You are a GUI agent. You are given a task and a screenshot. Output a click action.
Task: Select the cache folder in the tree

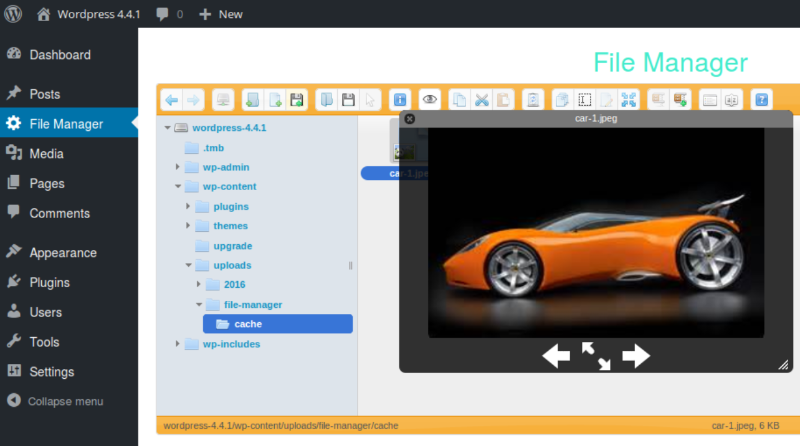[x=247, y=324]
